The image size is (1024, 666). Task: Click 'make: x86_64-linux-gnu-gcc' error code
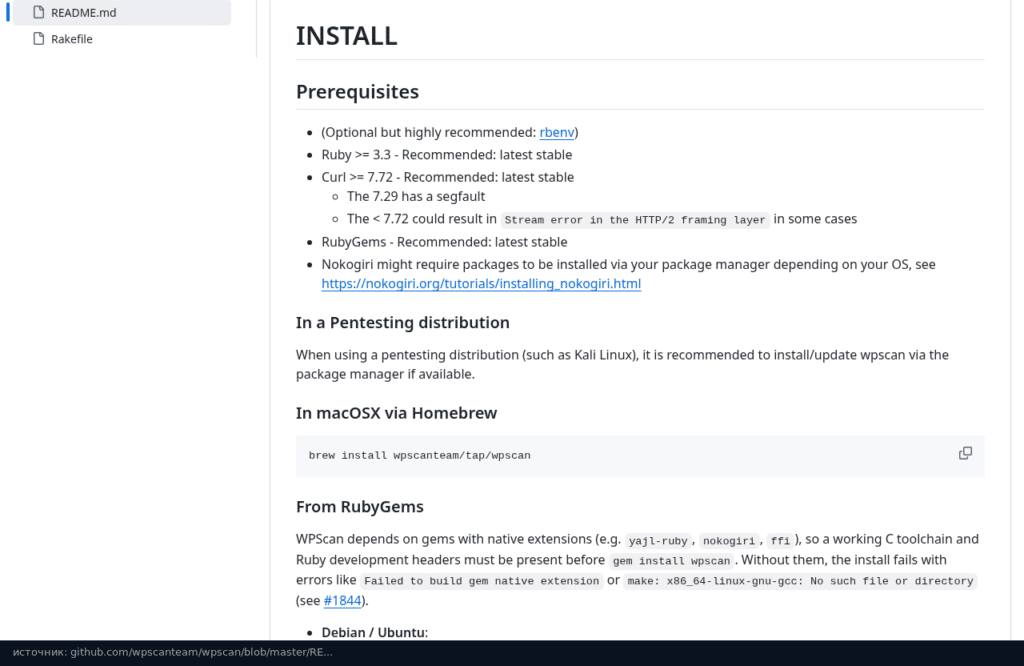click(800, 581)
